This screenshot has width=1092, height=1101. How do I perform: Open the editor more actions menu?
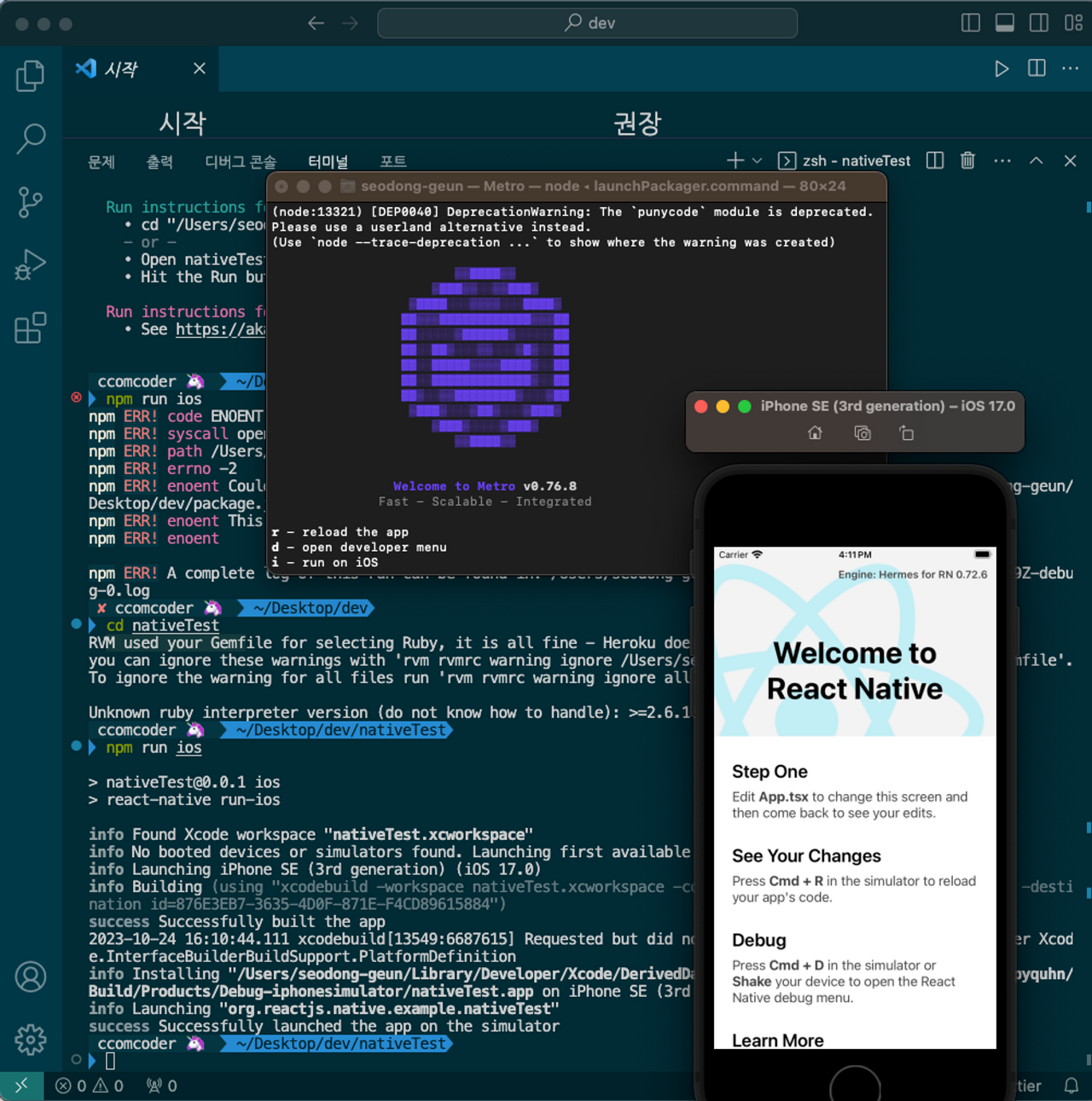(1070, 68)
